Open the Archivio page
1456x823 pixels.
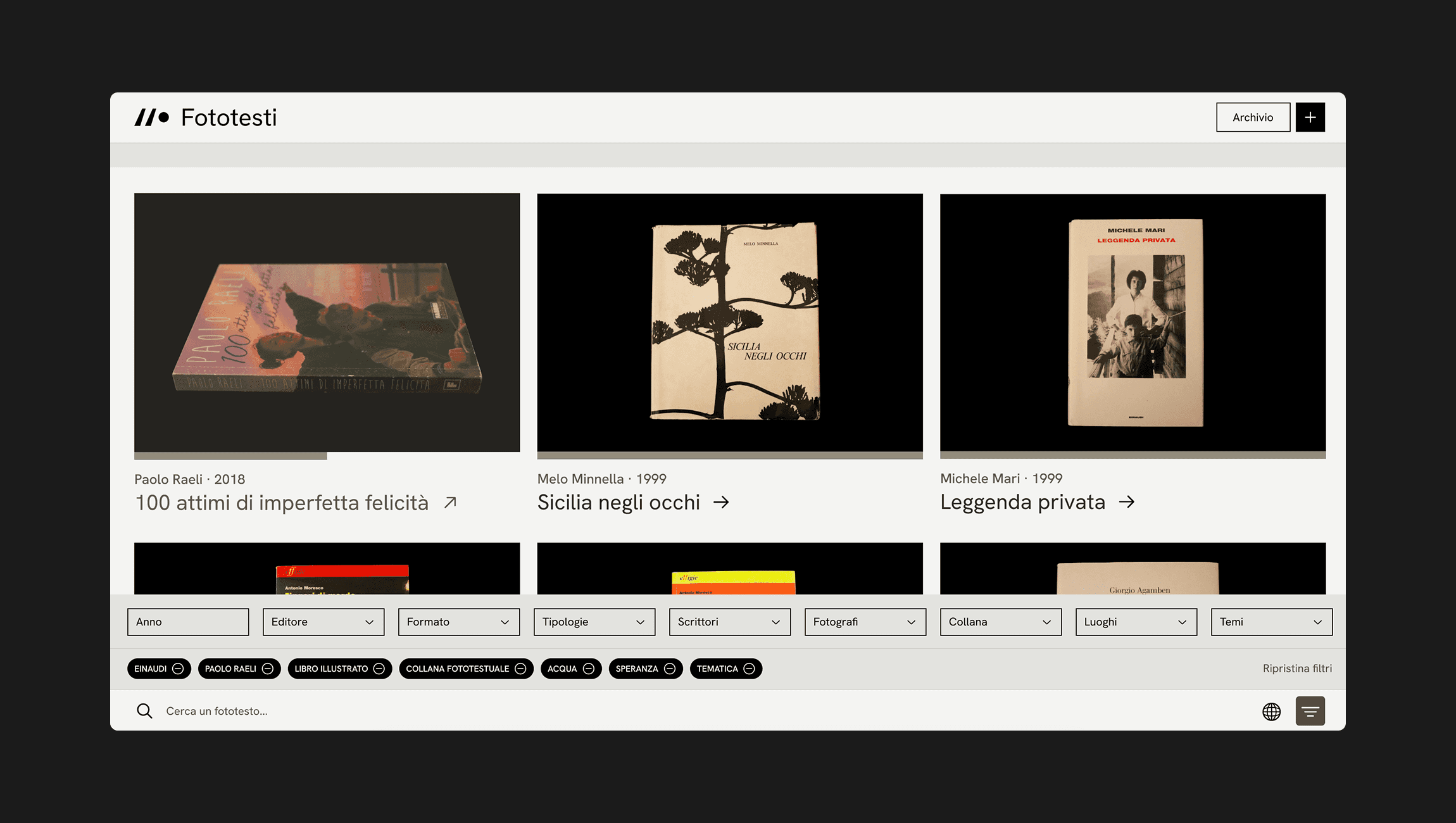(1253, 118)
